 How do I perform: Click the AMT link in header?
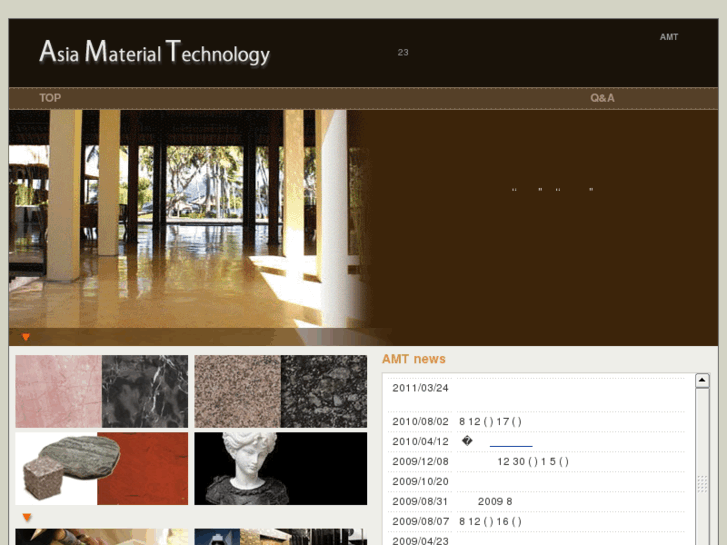click(669, 37)
